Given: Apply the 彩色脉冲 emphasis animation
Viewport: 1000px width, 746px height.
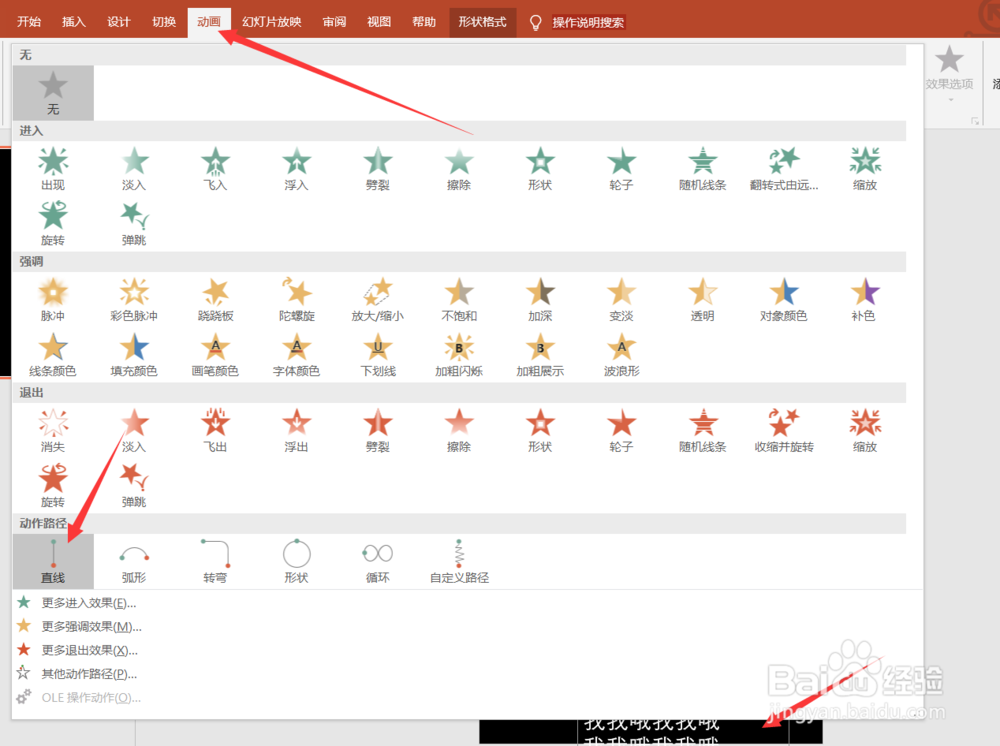Looking at the screenshot, I should click(134, 299).
